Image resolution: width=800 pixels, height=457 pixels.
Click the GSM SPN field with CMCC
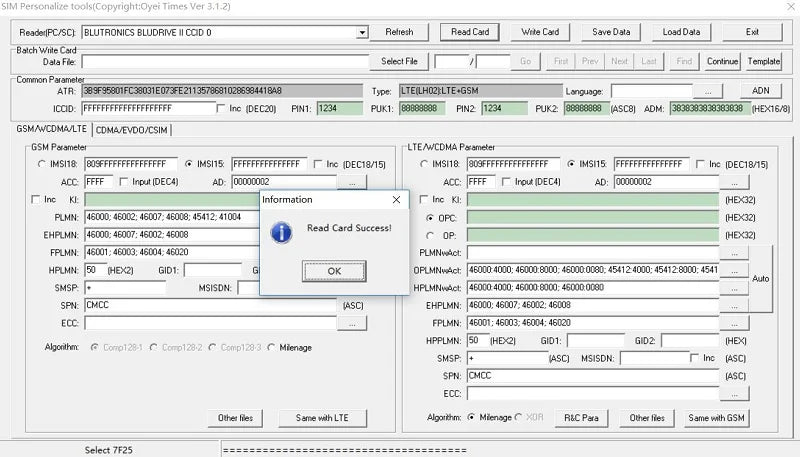tap(210, 306)
